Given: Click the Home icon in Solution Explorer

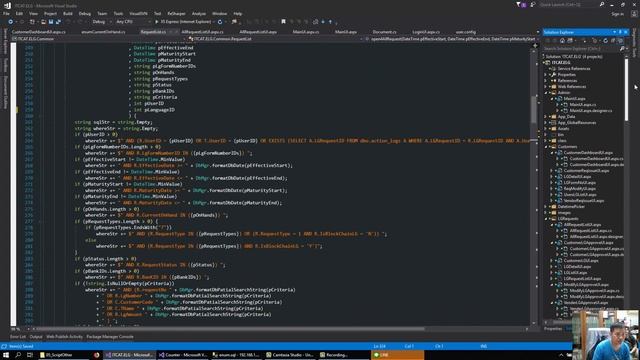Looking at the screenshot, I should 562,41.
